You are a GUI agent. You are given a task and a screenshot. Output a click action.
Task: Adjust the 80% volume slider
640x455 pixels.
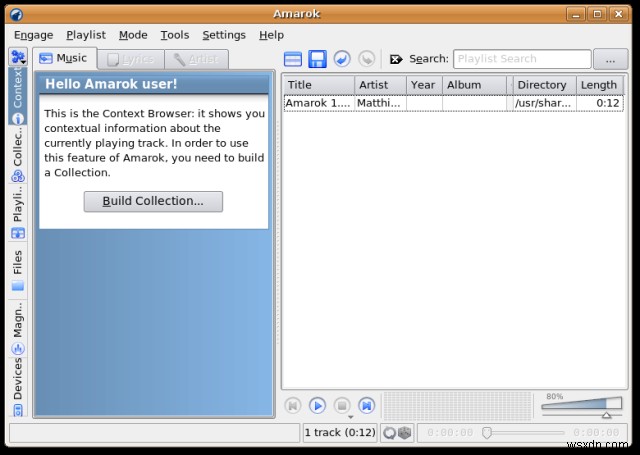[x=582, y=405]
